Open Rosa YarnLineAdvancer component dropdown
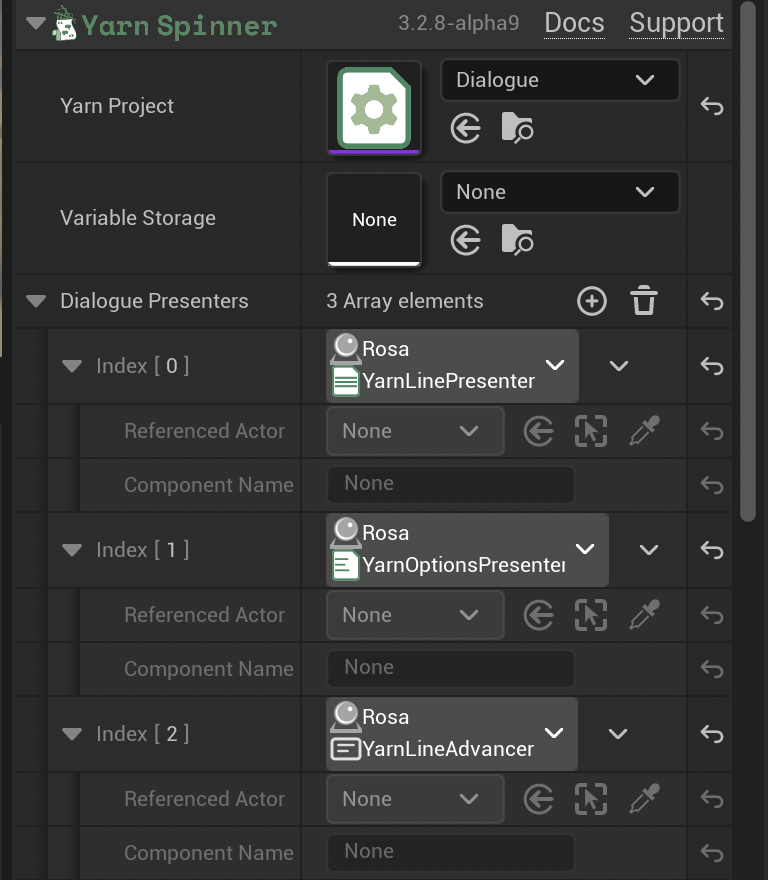Viewport: 768px width, 880px height. click(x=451, y=734)
